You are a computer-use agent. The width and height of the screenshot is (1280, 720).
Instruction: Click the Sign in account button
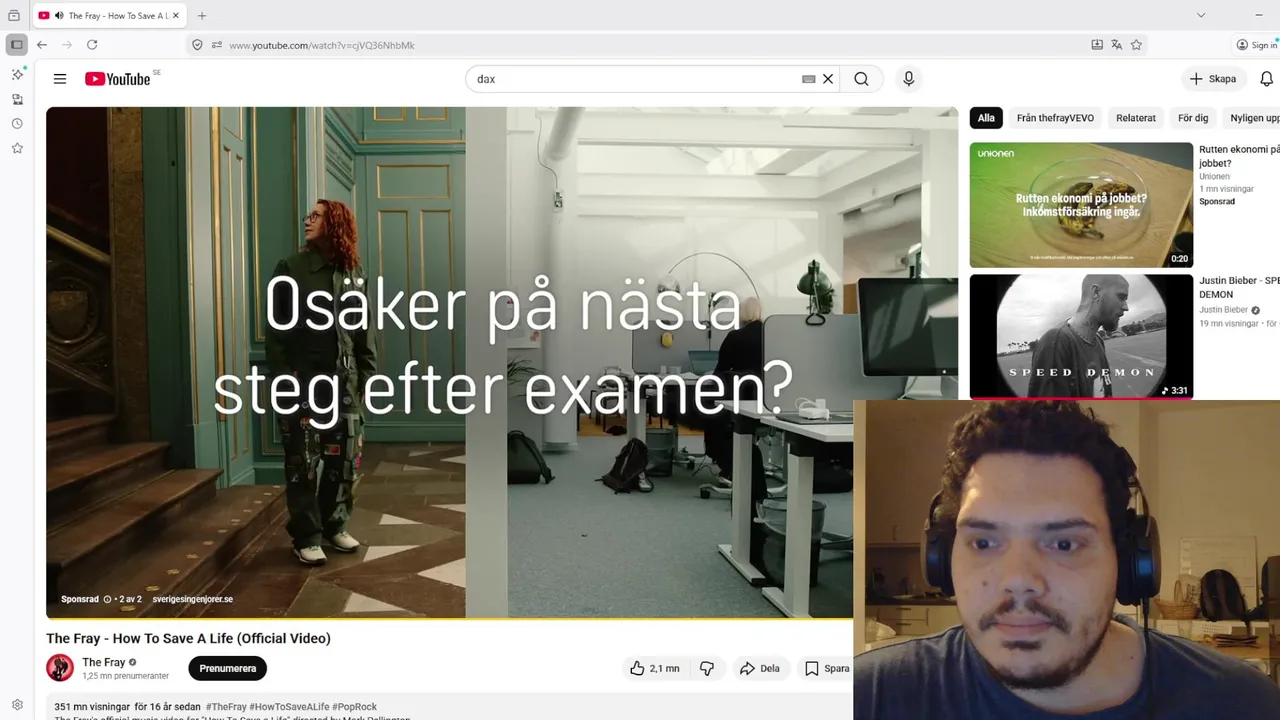[x=1257, y=45]
